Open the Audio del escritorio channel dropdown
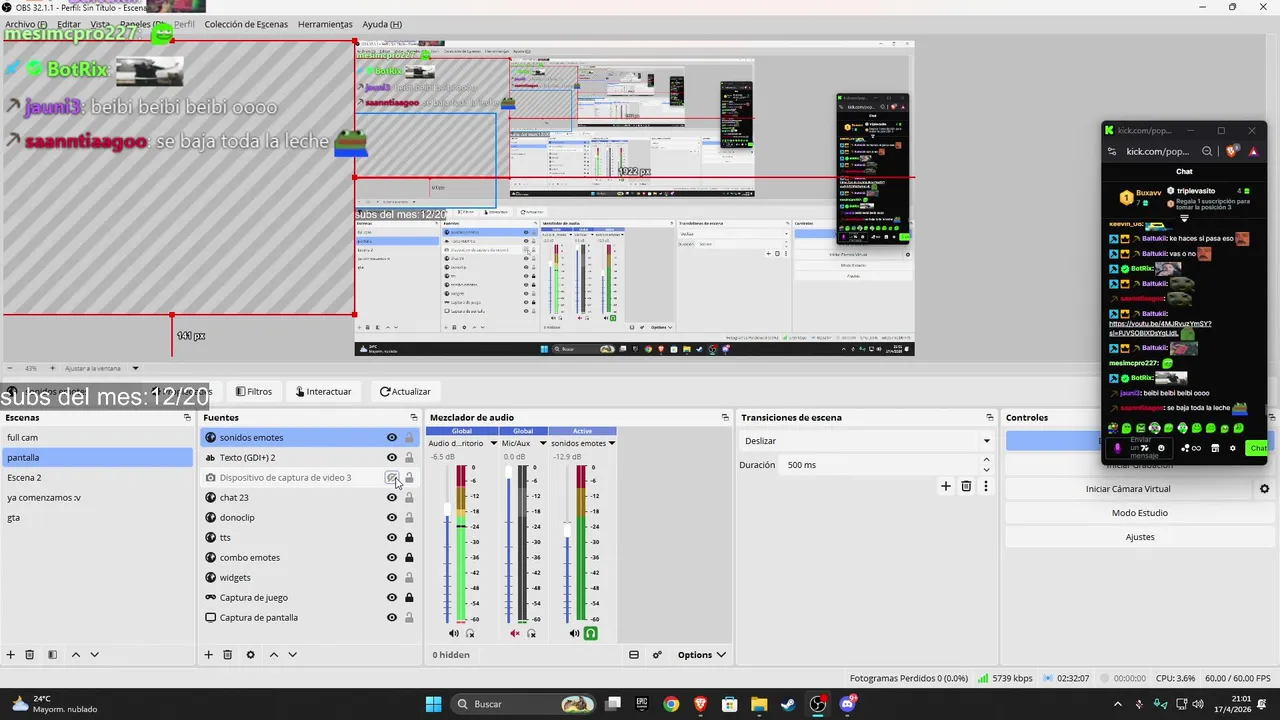This screenshot has height=720, width=1280. (x=493, y=443)
